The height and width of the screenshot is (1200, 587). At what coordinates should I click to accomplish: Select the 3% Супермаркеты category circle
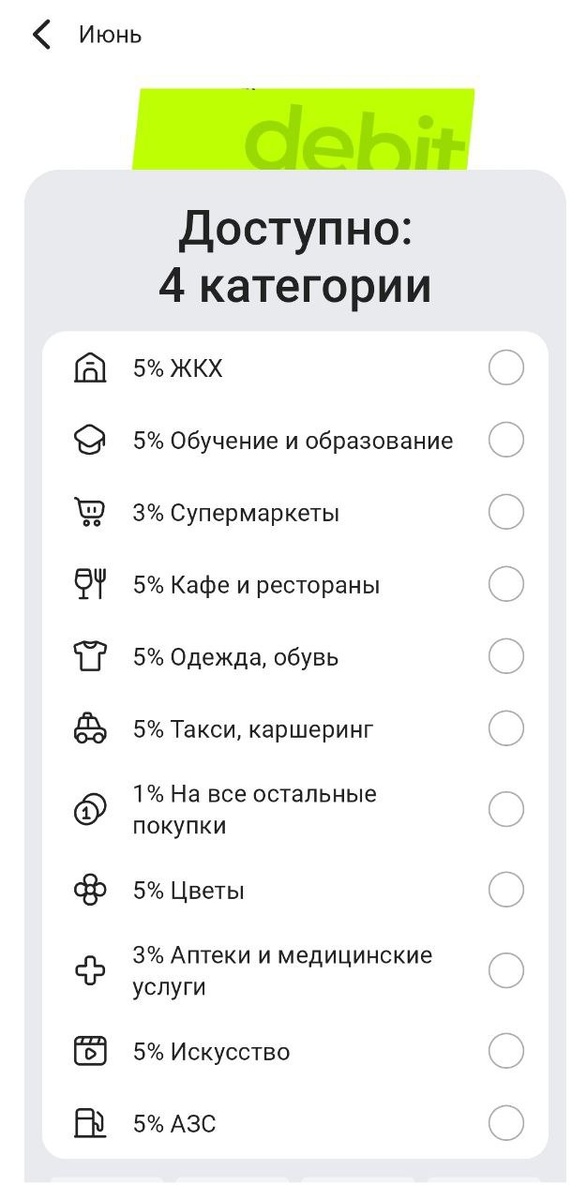(x=506, y=512)
